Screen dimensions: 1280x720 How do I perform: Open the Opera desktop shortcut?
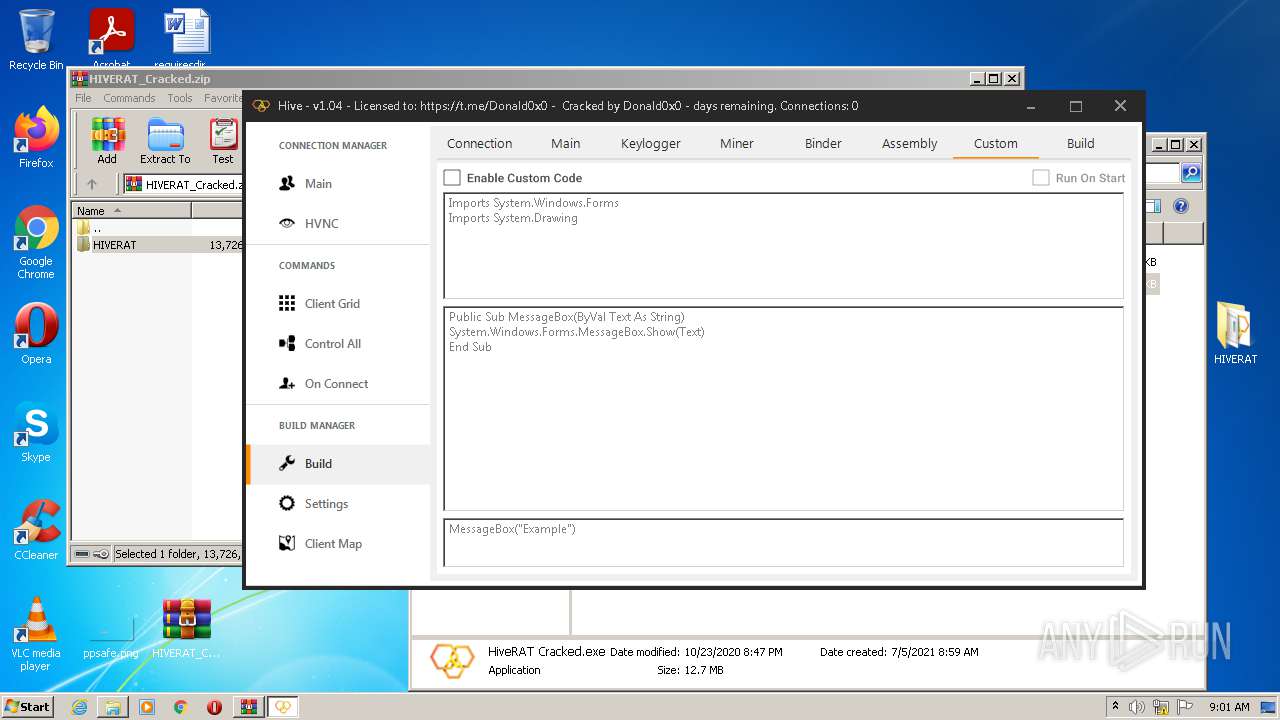pos(36,334)
